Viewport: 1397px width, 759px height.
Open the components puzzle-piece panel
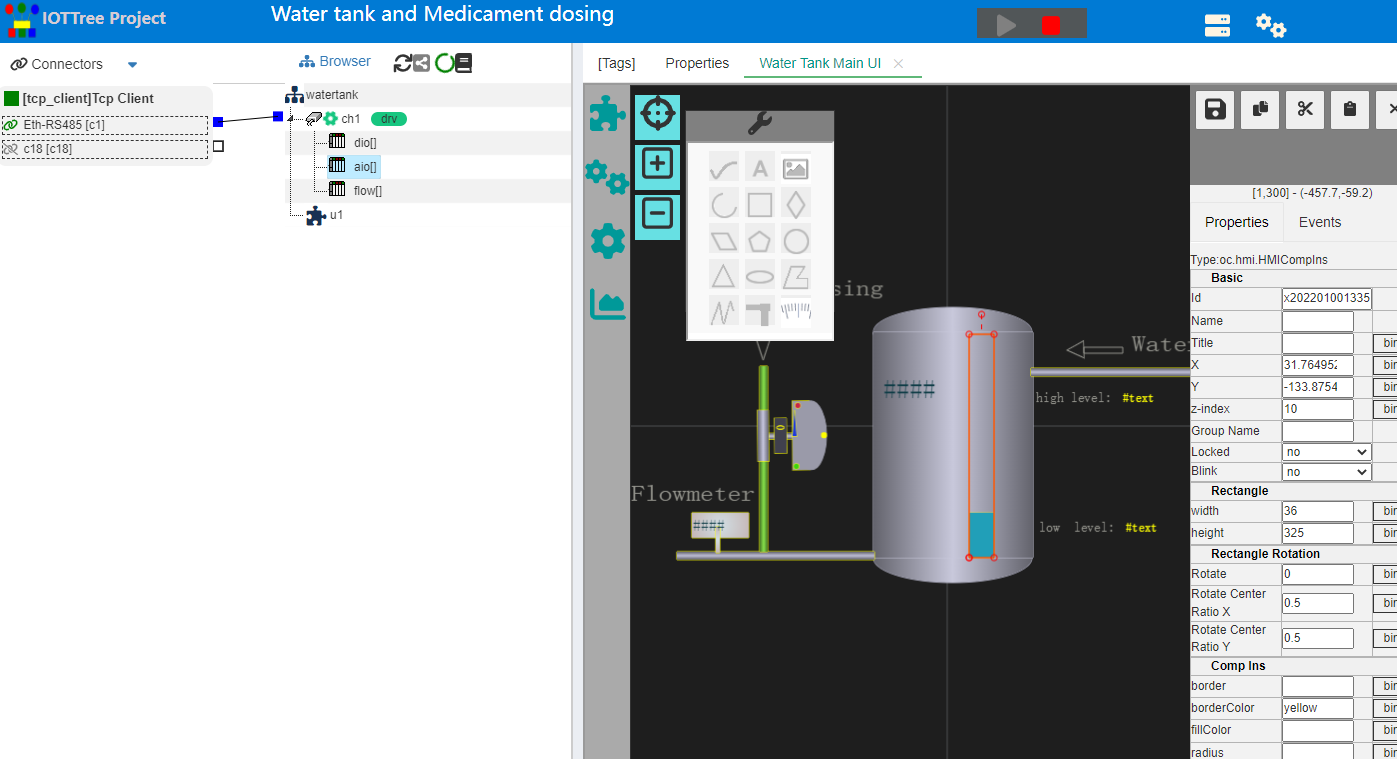(x=607, y=114)
